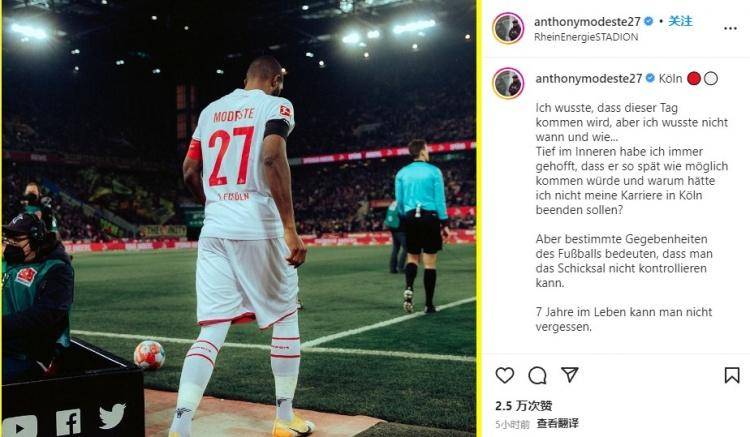The width and height of the screenshot is (750, 437).
Task: Open the anthonymodeste27 username in the header
Action: point(587,22)
